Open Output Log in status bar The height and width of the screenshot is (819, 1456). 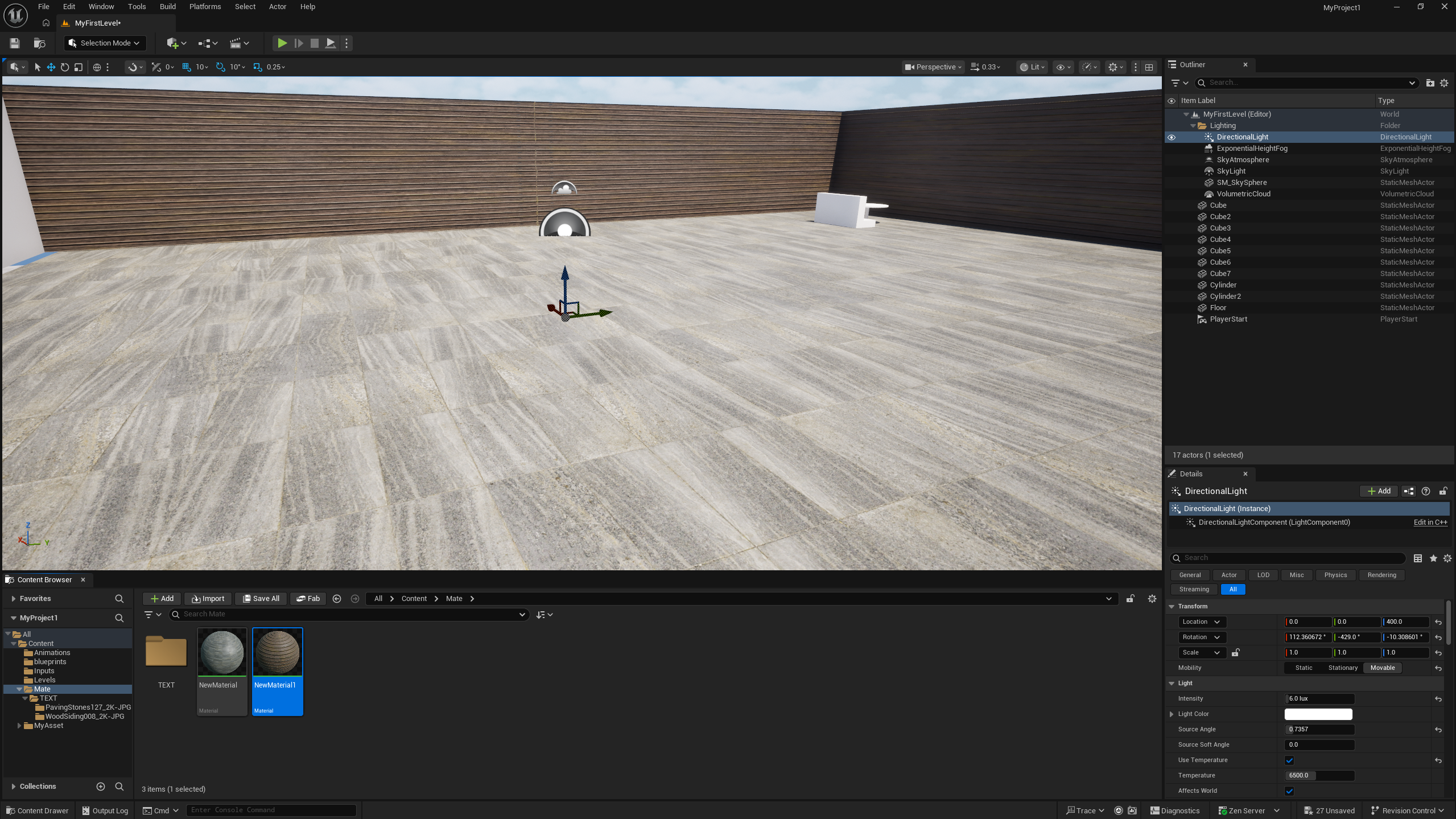(x=105, y=810)
